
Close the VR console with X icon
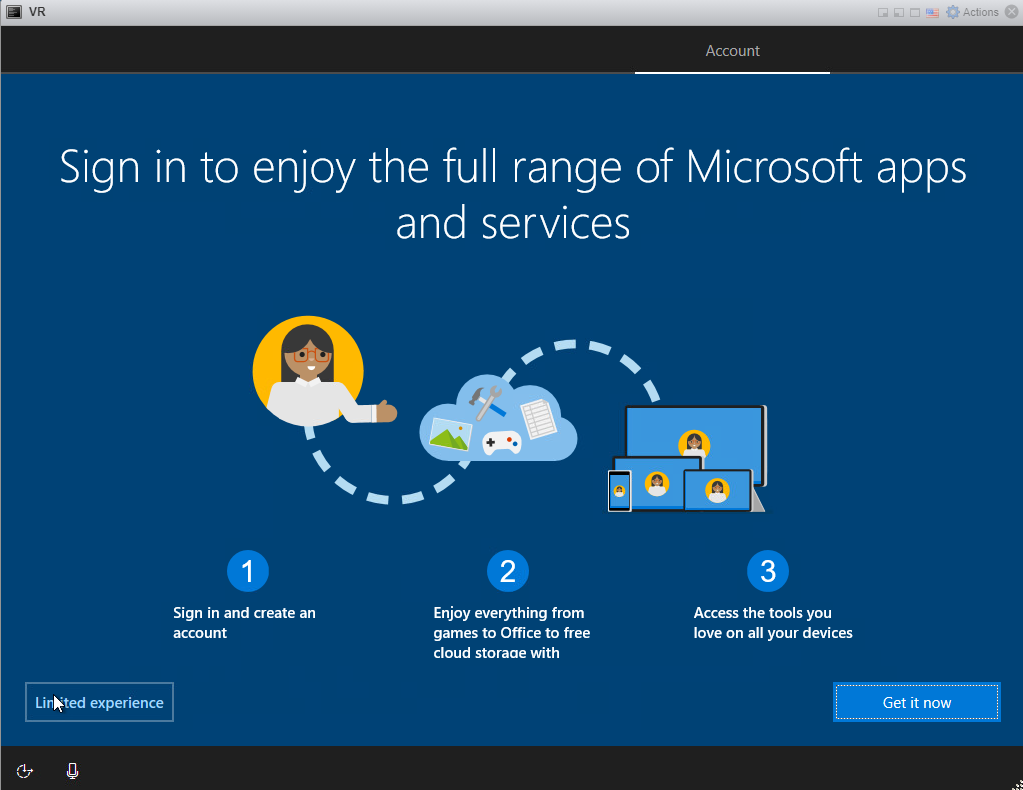coord(1012,12)
